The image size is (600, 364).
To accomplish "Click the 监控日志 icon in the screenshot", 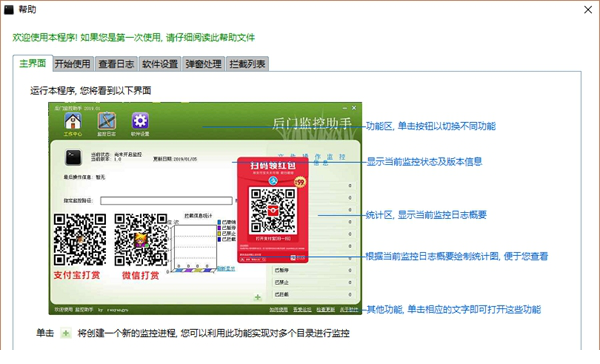I will [106, 121].
